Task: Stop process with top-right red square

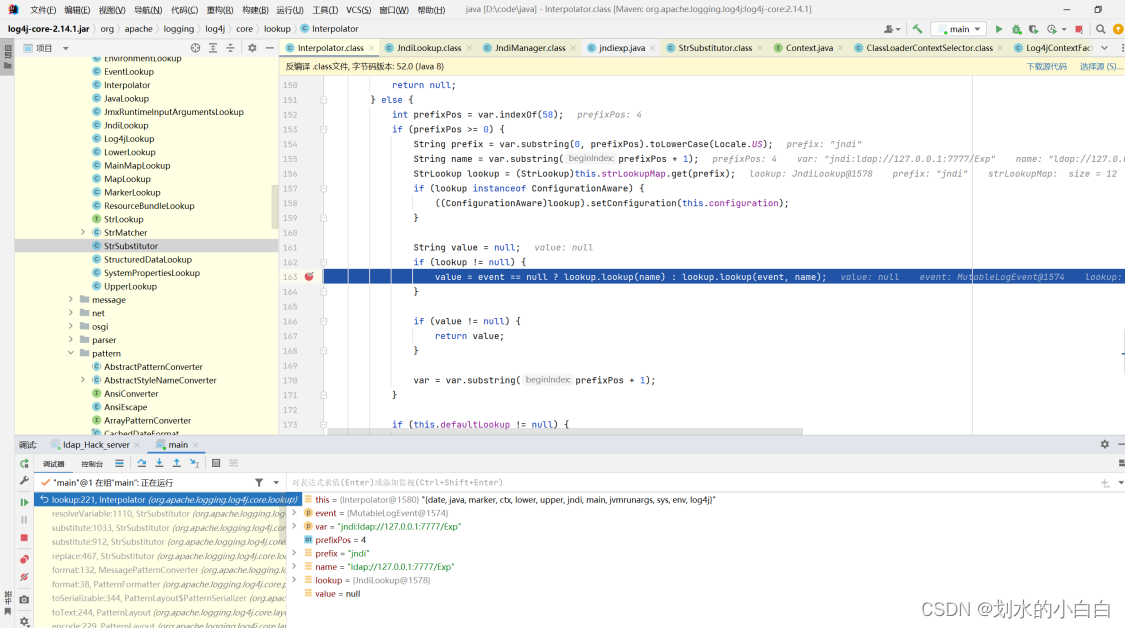Action: pos(1079,29)
